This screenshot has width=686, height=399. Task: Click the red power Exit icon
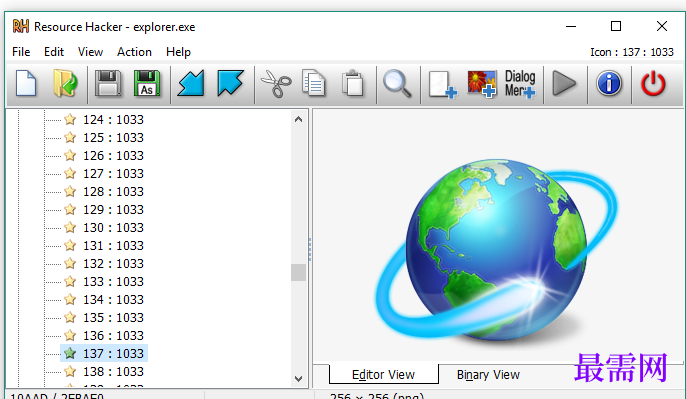[653, 83]
